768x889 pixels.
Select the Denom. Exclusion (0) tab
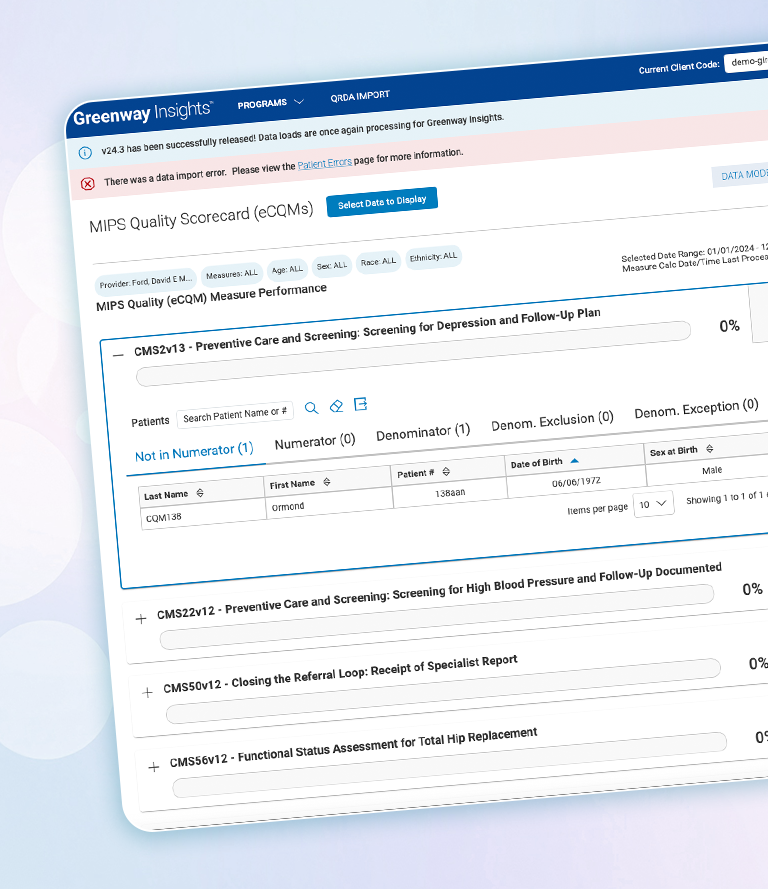552,422
